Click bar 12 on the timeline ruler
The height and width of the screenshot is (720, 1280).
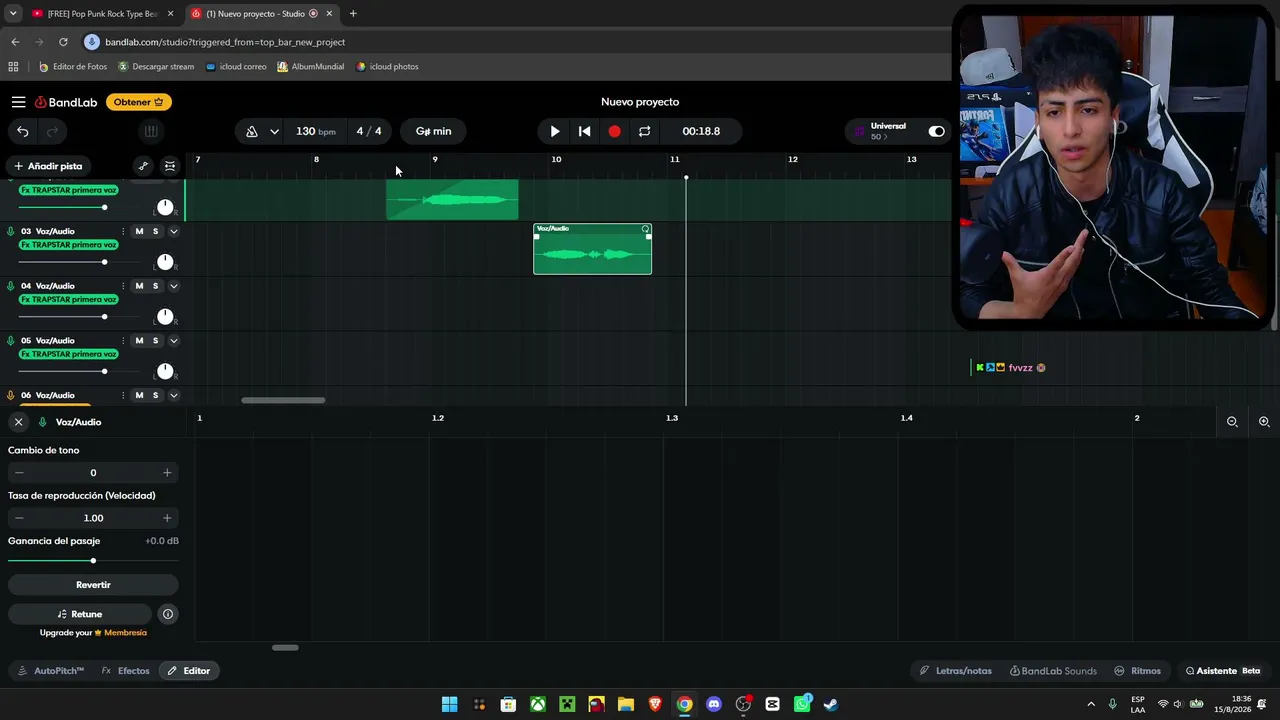point(792,159)
